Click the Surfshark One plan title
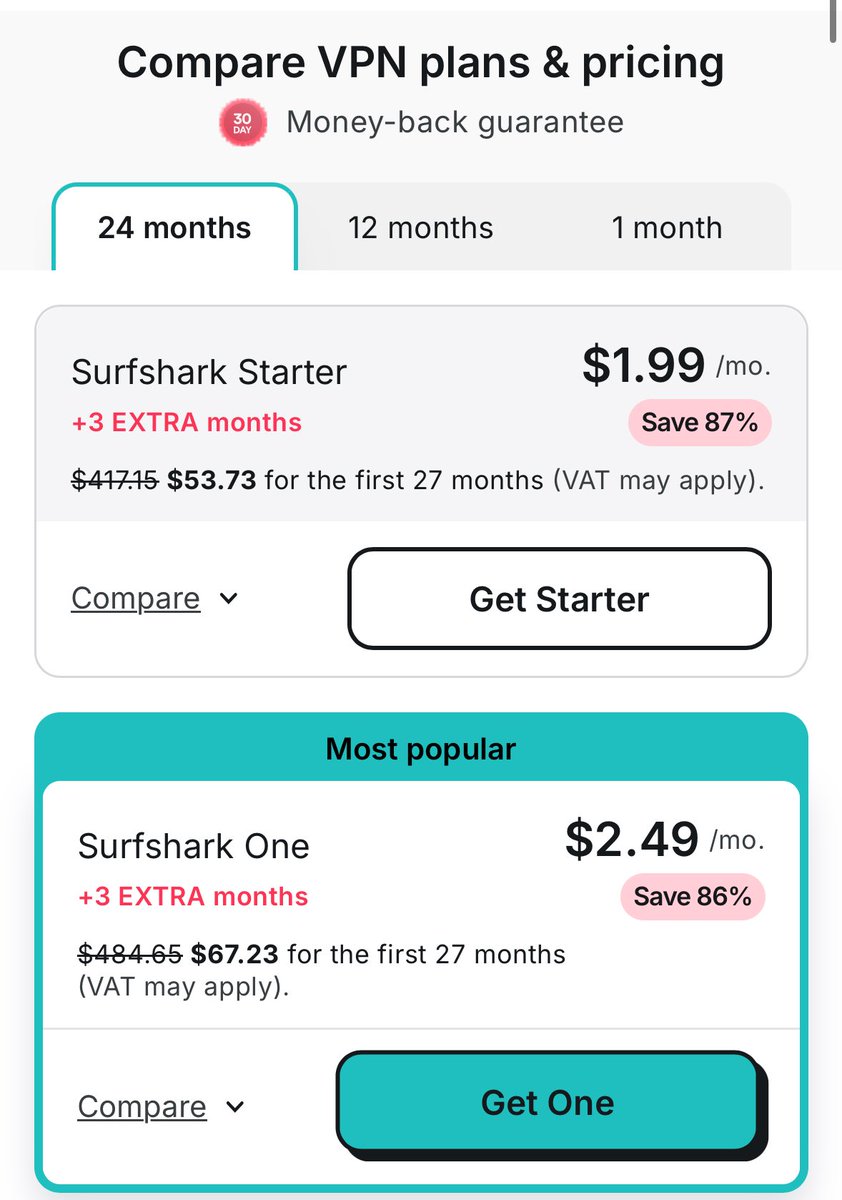 coord(194,846)
